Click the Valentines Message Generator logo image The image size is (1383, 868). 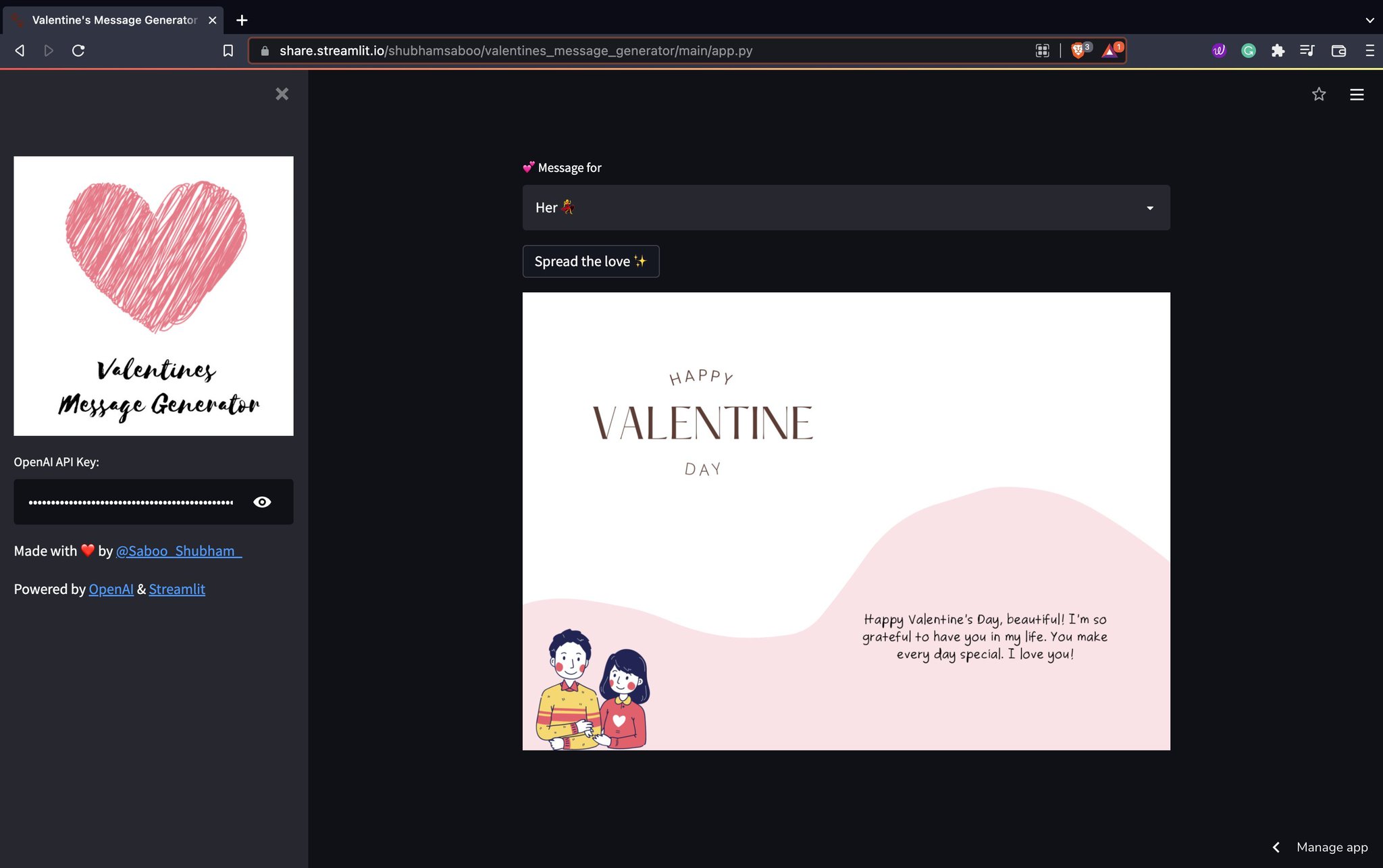pos(154,296)
